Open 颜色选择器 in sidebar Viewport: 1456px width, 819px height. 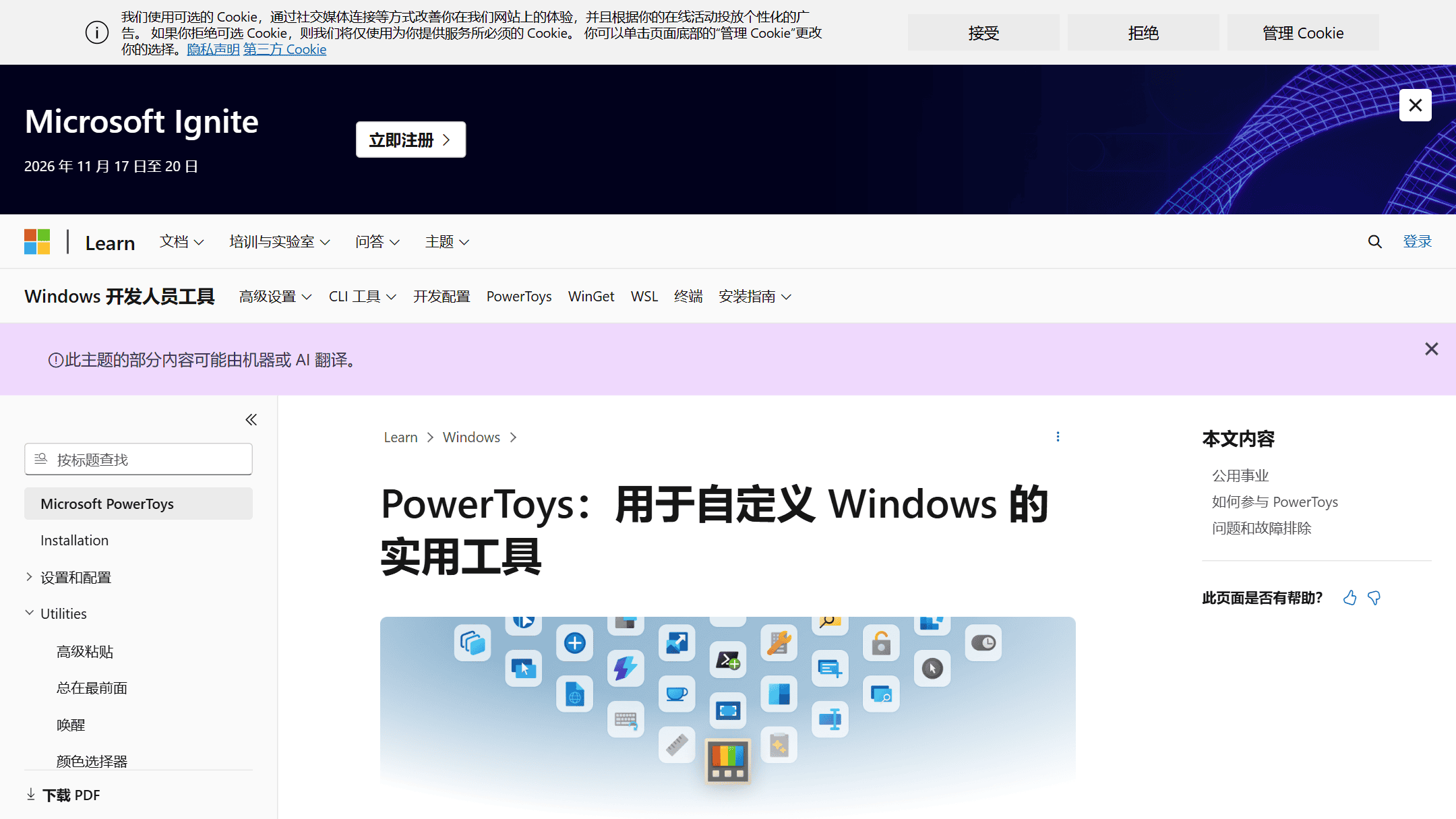point(92,761)
